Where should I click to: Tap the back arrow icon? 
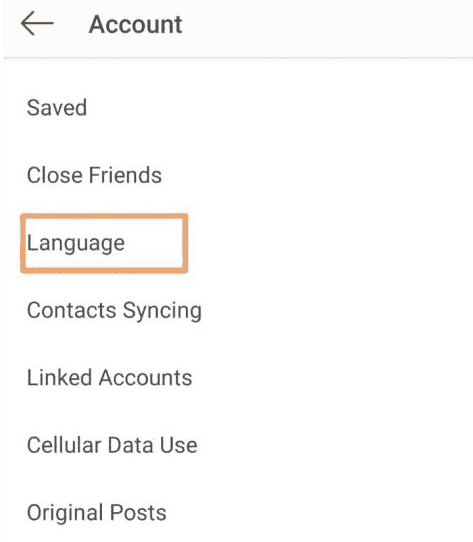(37, 24)
